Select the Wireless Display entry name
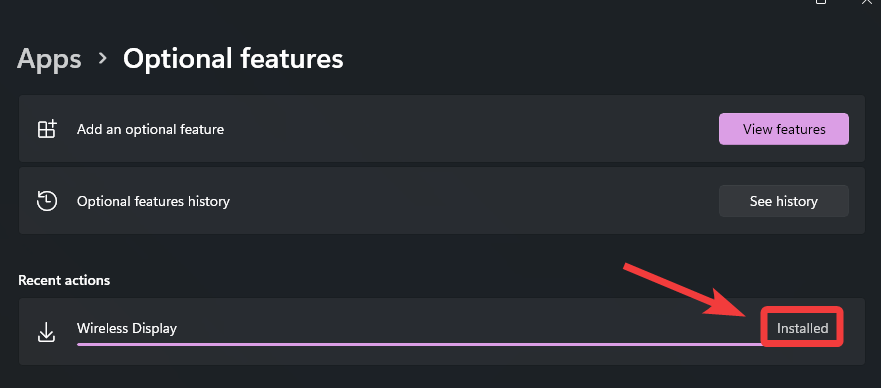The image size is (881, 388). pos(127,328)
